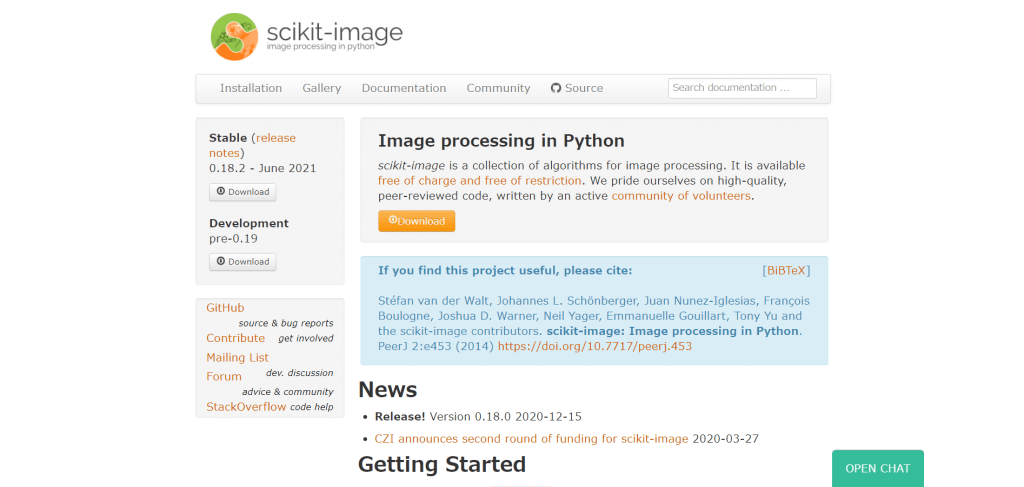Focus the Search documentation field

pos(742,88)
